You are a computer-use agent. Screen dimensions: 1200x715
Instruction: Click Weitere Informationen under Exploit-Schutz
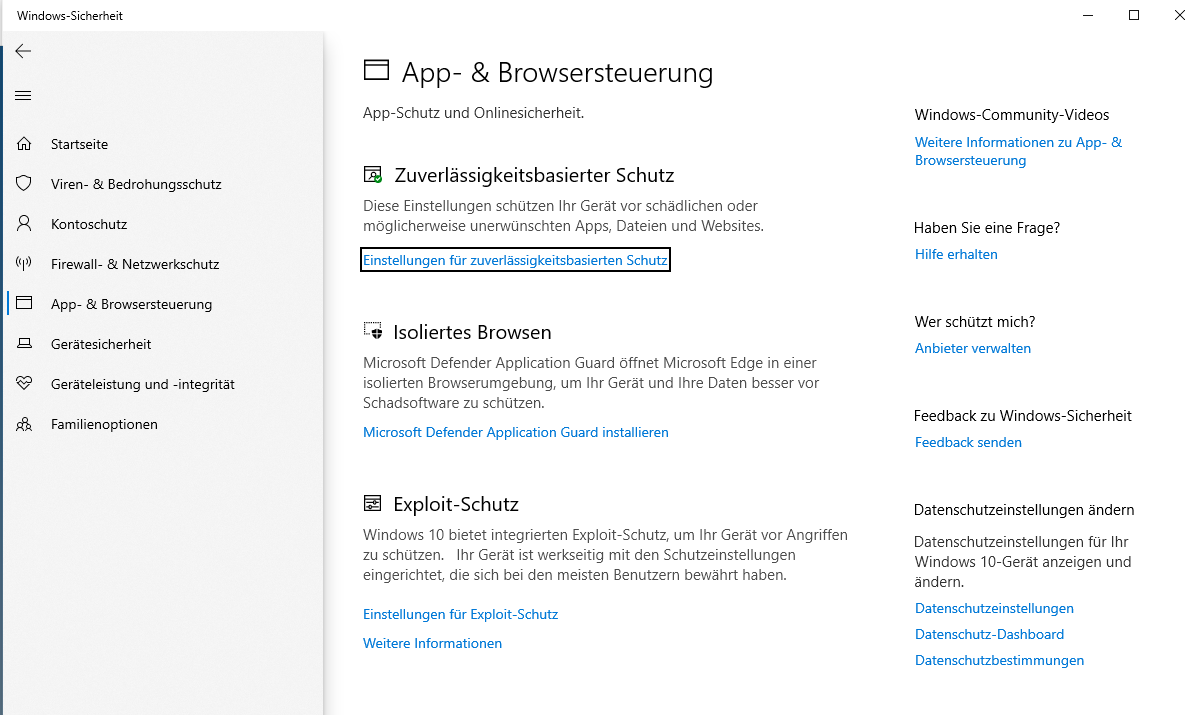click(x=432, y=643)
